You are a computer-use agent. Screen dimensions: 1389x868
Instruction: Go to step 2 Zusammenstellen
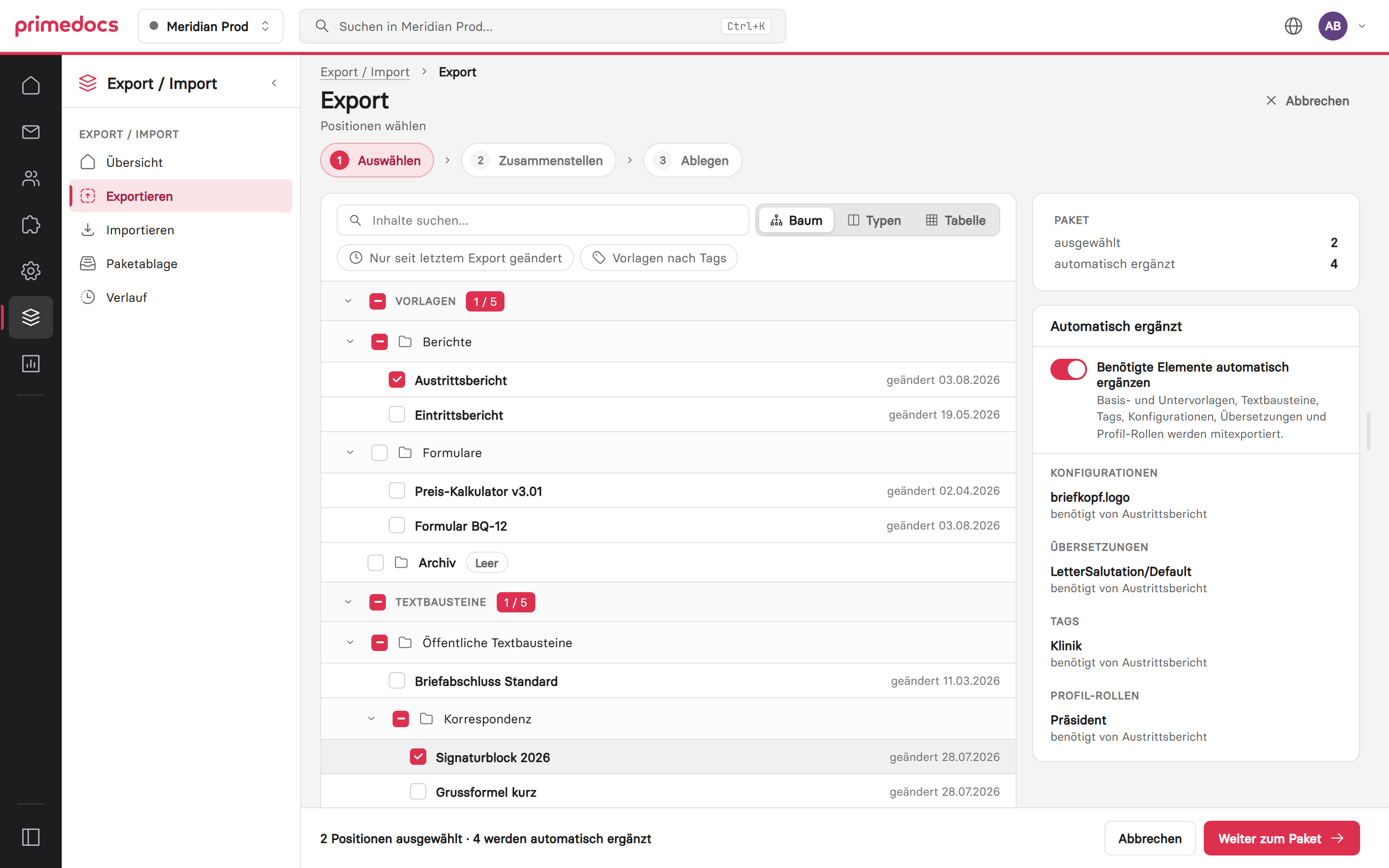[538, 160]
